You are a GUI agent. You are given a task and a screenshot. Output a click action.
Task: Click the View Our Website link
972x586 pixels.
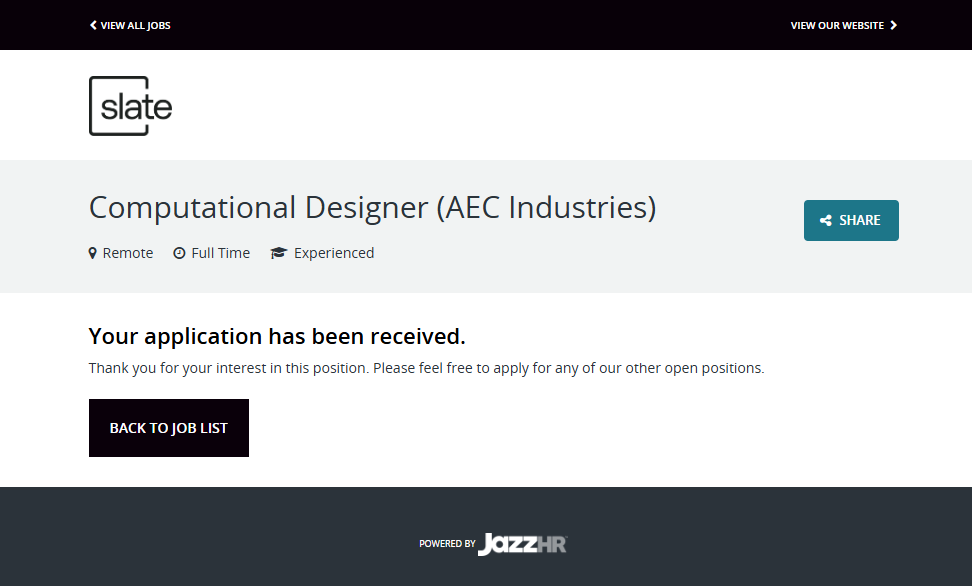837,25
